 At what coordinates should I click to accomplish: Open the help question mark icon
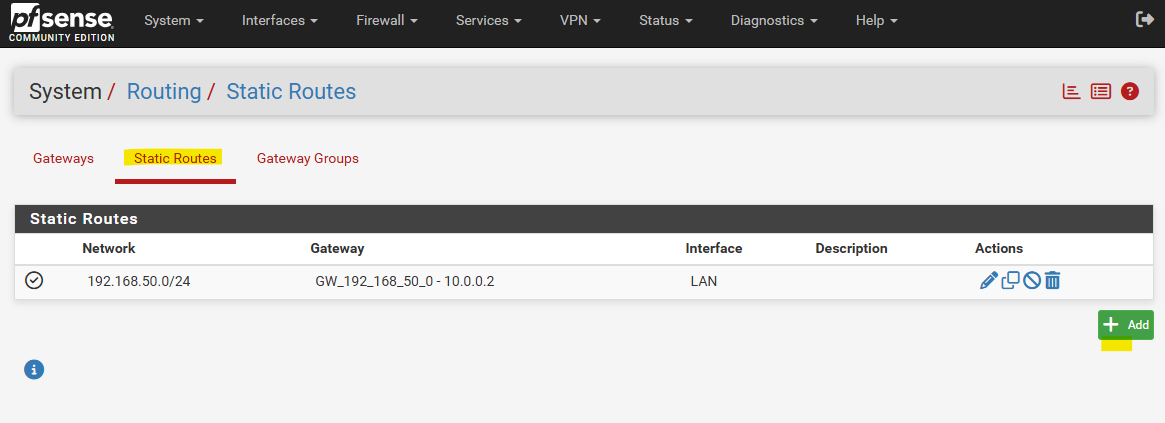[x=1129, y=91]
